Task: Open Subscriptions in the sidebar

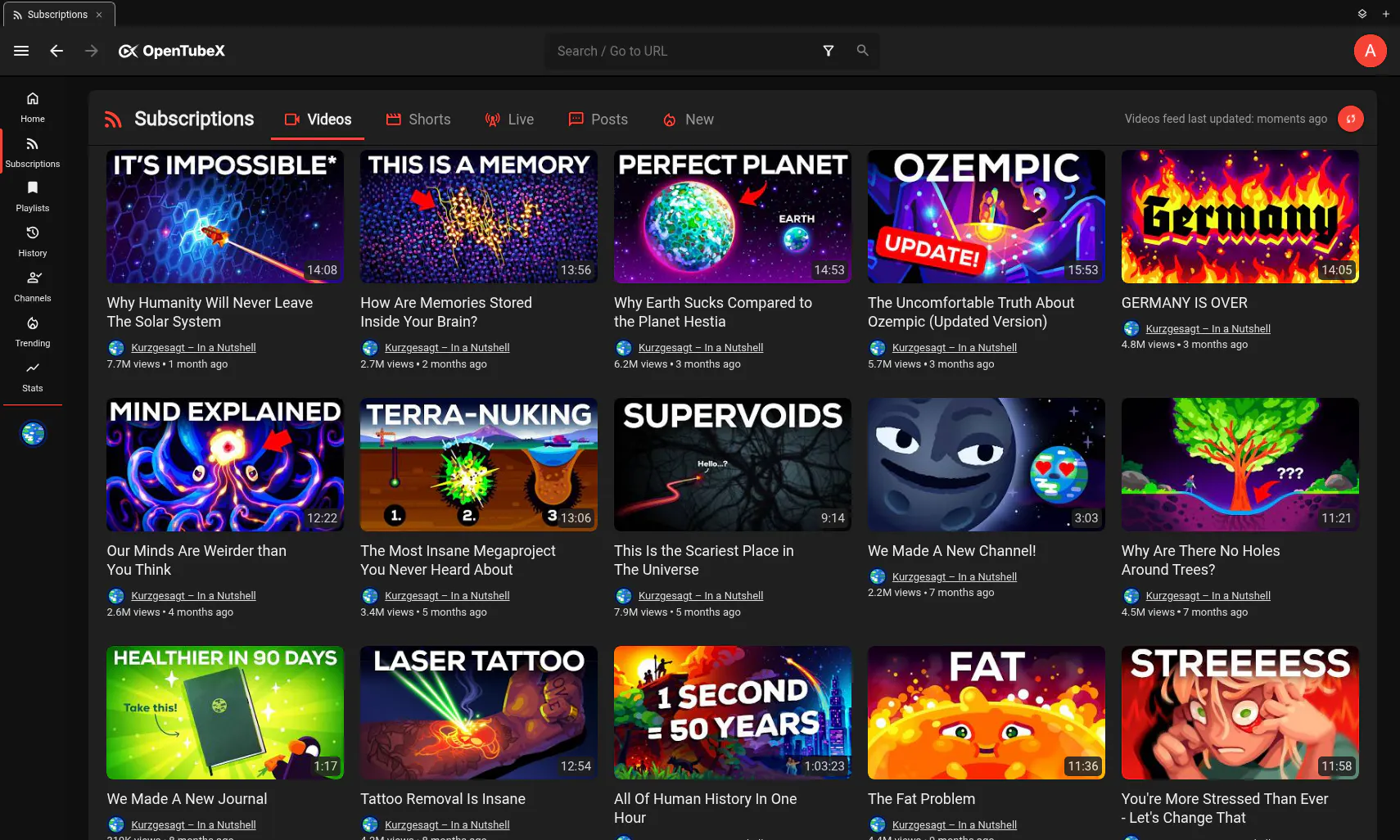Action: coord(33,152)
